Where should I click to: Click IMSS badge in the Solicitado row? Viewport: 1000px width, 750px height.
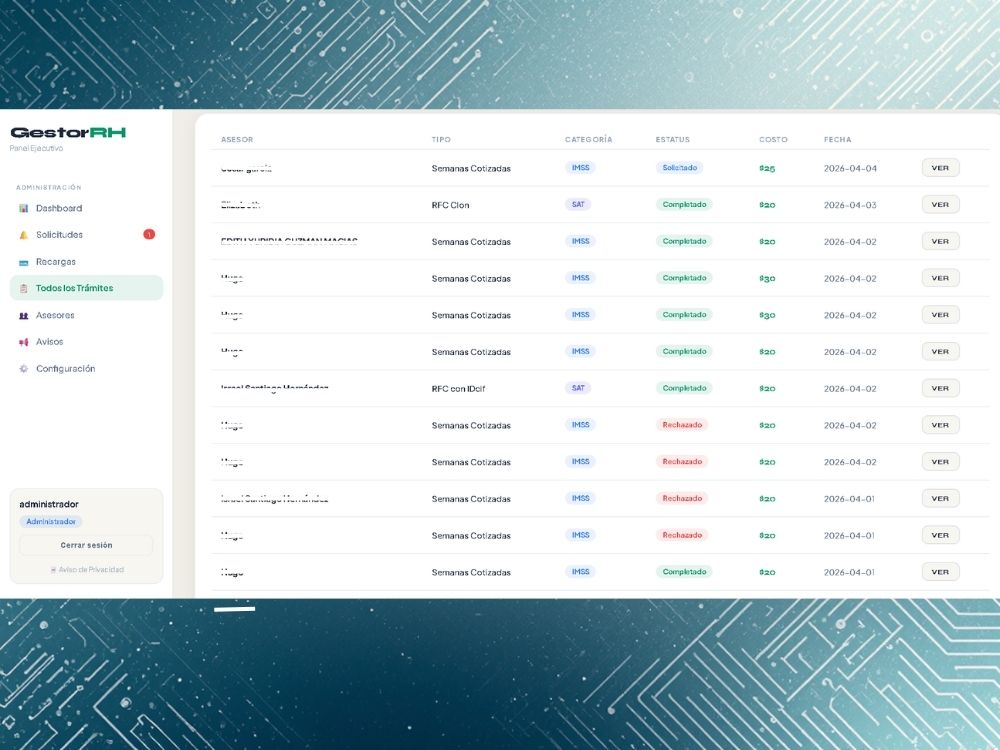(x=580, y=168)
